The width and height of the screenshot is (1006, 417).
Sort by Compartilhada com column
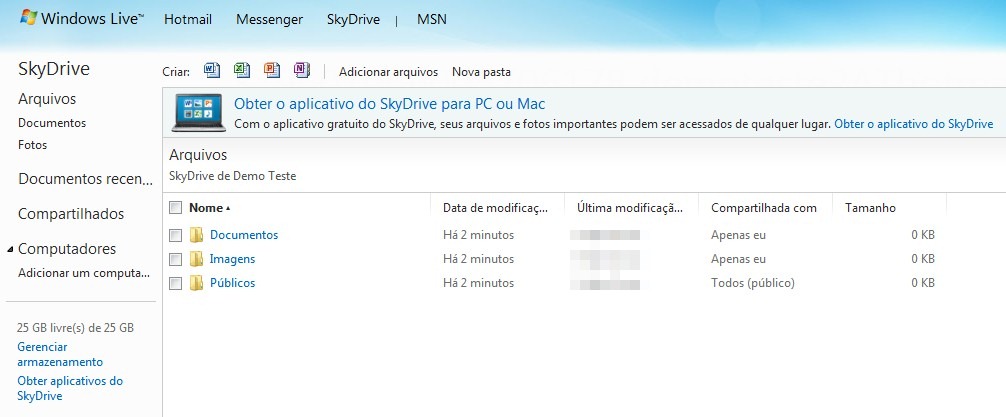coord(763,208)
